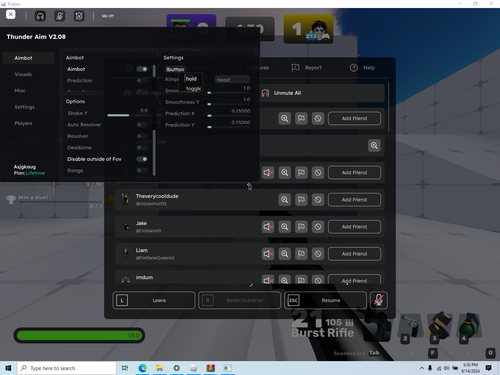Open the Visuals tab in Thunder Aim
Image resolution: width=500 pixels, height=375 pixels.
(23, 74)
